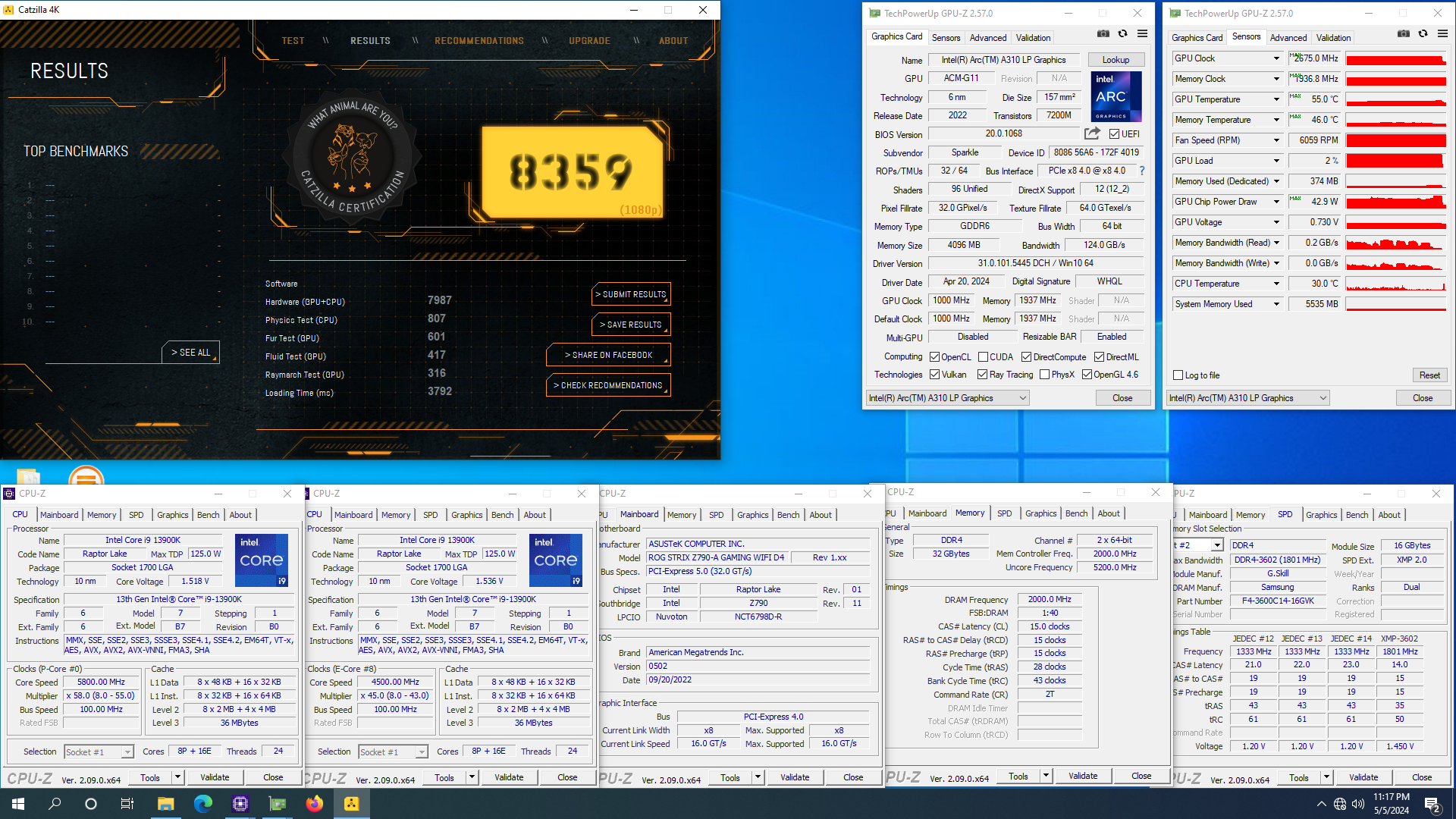1456x819 pixels.
Task: Click the Validate button in the CPU-Z SPD window
Action: click(x=1363, y=777)
